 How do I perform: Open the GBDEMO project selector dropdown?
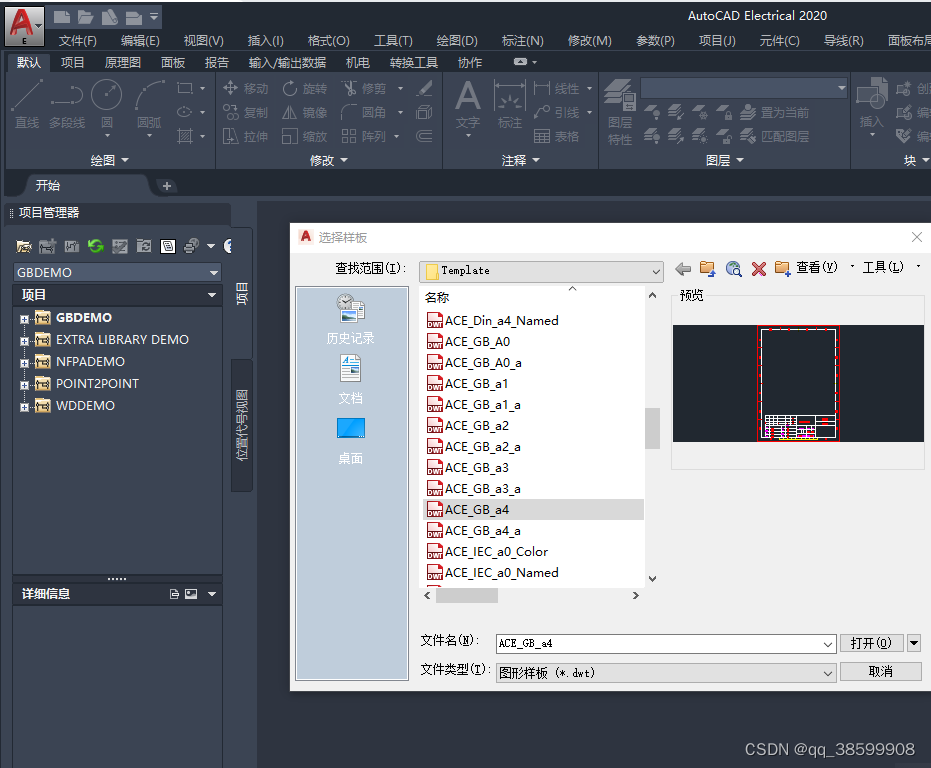tap(117, 273)
